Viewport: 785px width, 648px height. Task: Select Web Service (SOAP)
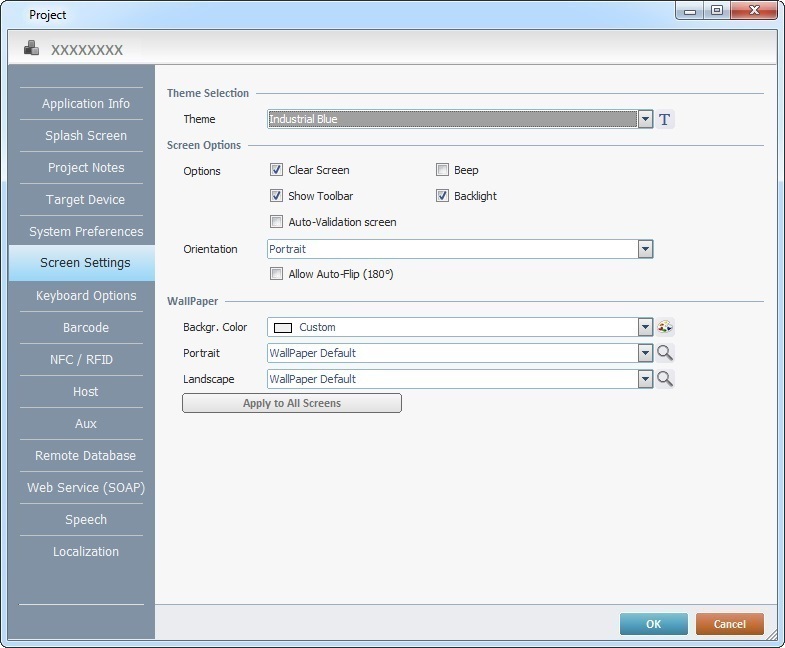(86, 488)
